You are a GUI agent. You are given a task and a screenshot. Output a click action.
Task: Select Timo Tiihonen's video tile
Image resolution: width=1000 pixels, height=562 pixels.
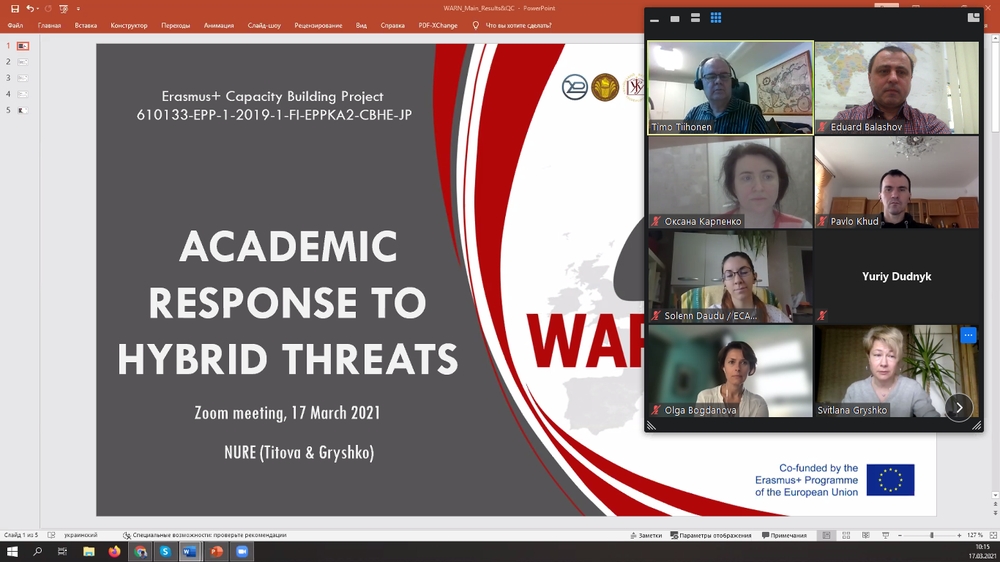(730, 87)
